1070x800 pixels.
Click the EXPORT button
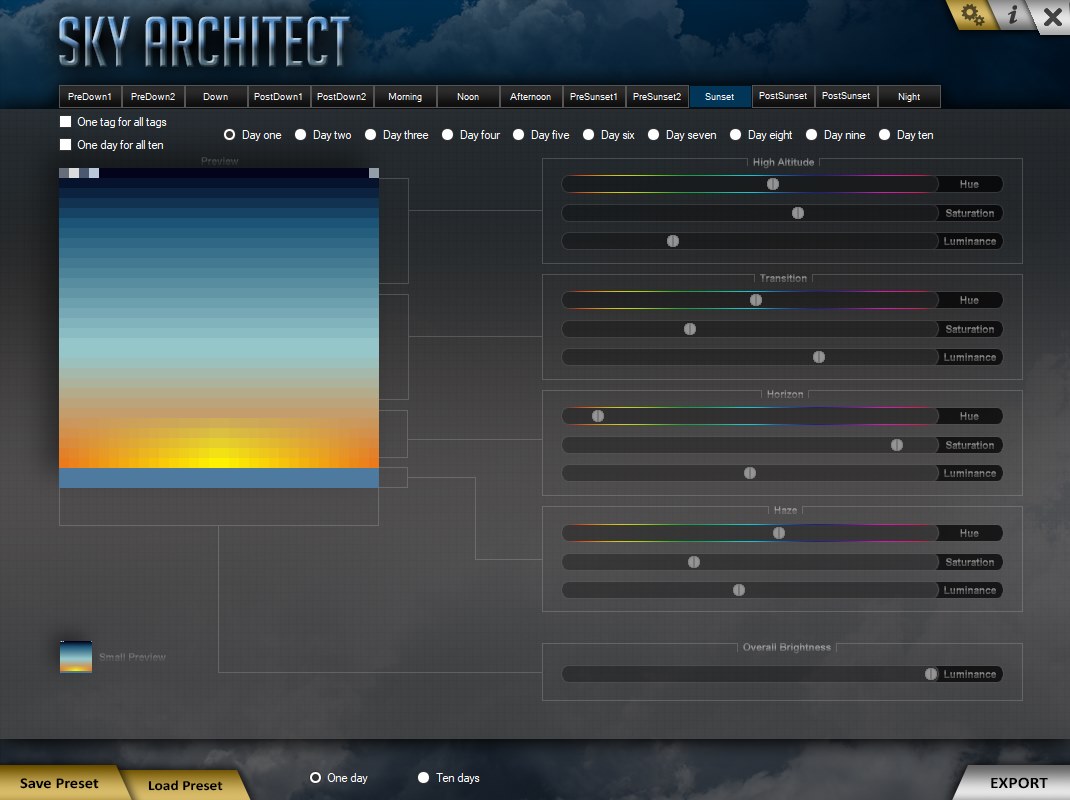pos(1018,783)
